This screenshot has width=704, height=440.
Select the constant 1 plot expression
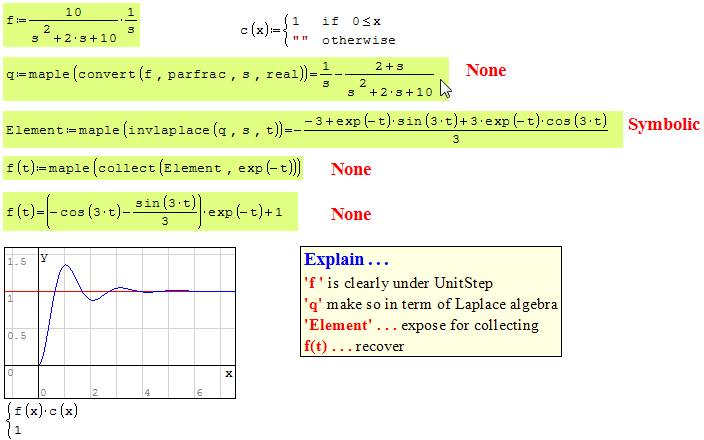point(17,429)
